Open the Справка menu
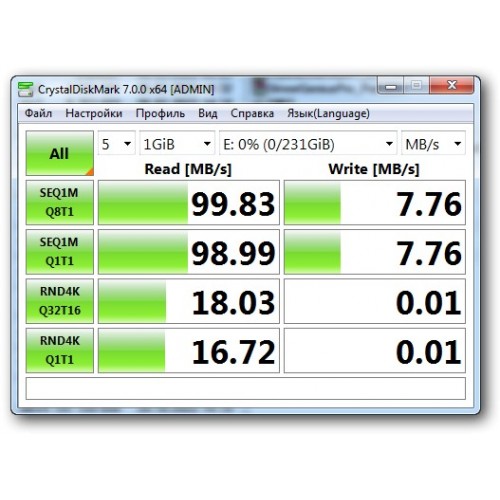Image resolution: width=500 pixels, height=500 pixels. 252,113
